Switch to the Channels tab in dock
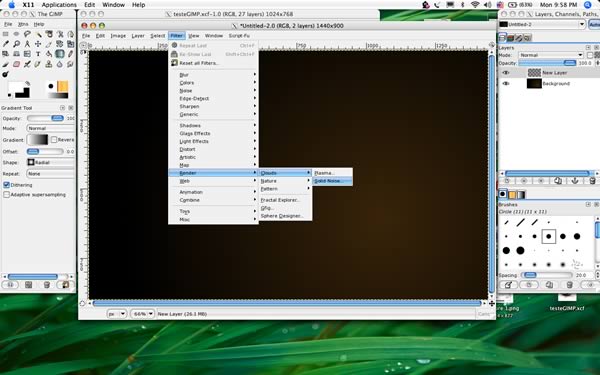Viewport: 600px width, 375px height. pyautogui.click(x=510, y=38)
